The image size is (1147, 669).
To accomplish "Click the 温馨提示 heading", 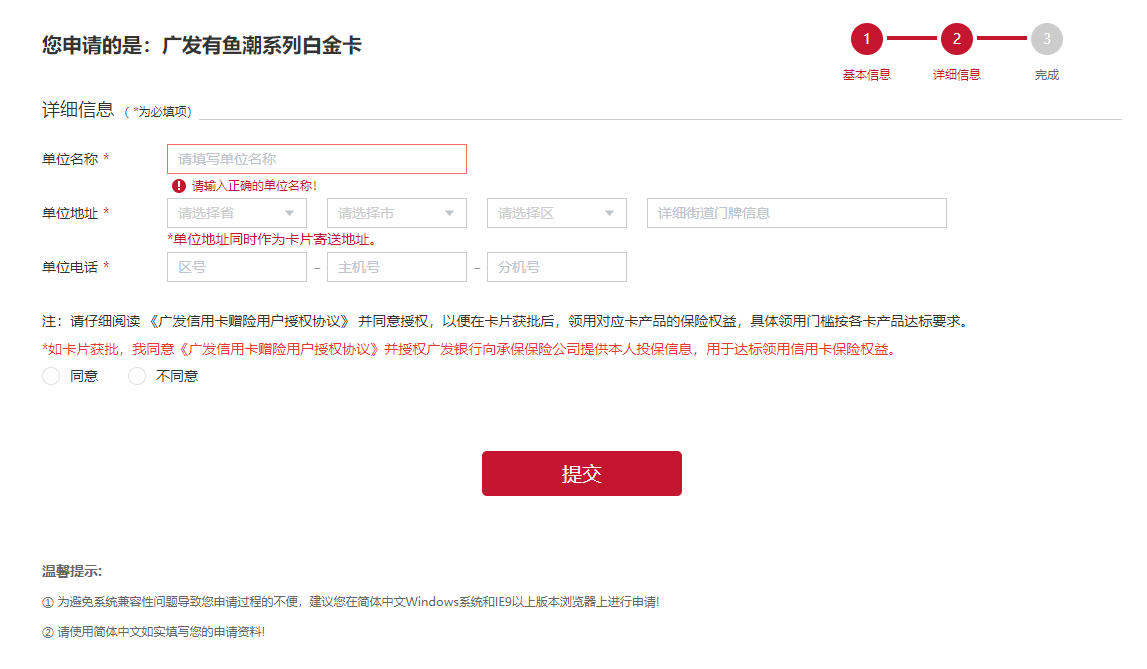I will (72, 571).
